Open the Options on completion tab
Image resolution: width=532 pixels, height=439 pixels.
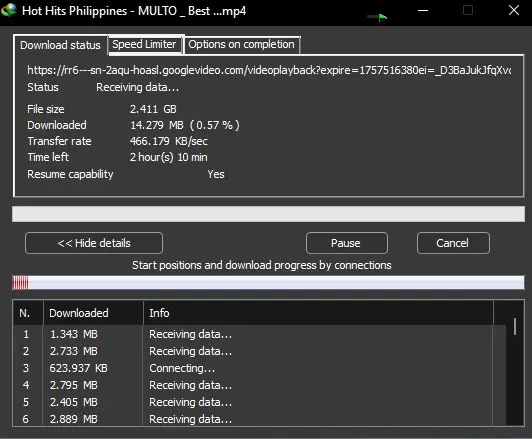242,44
